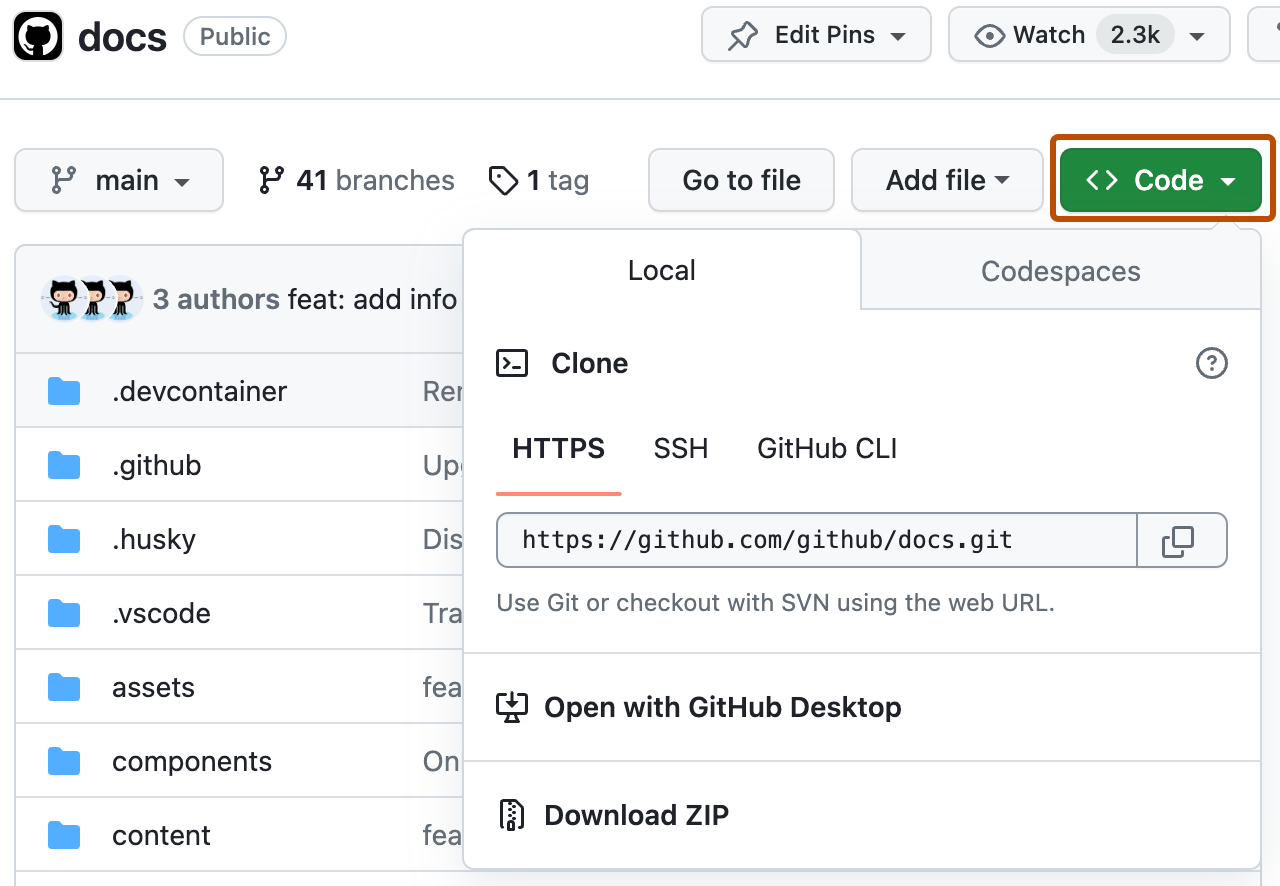
Task: Click the copy icon beside the clone URL
Action: [x=1182, y=540]
